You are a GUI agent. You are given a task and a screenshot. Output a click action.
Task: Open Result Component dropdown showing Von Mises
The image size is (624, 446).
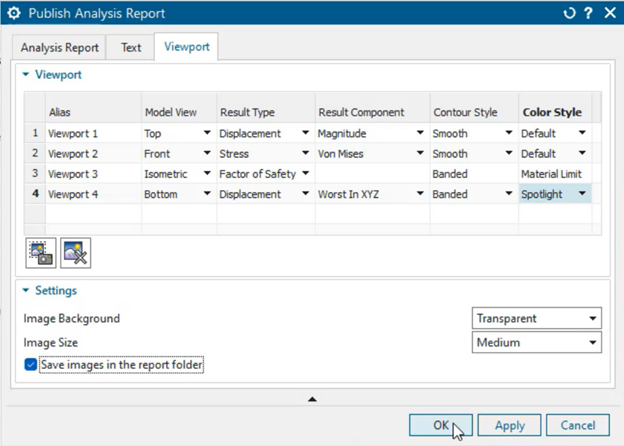pos(420,153)
